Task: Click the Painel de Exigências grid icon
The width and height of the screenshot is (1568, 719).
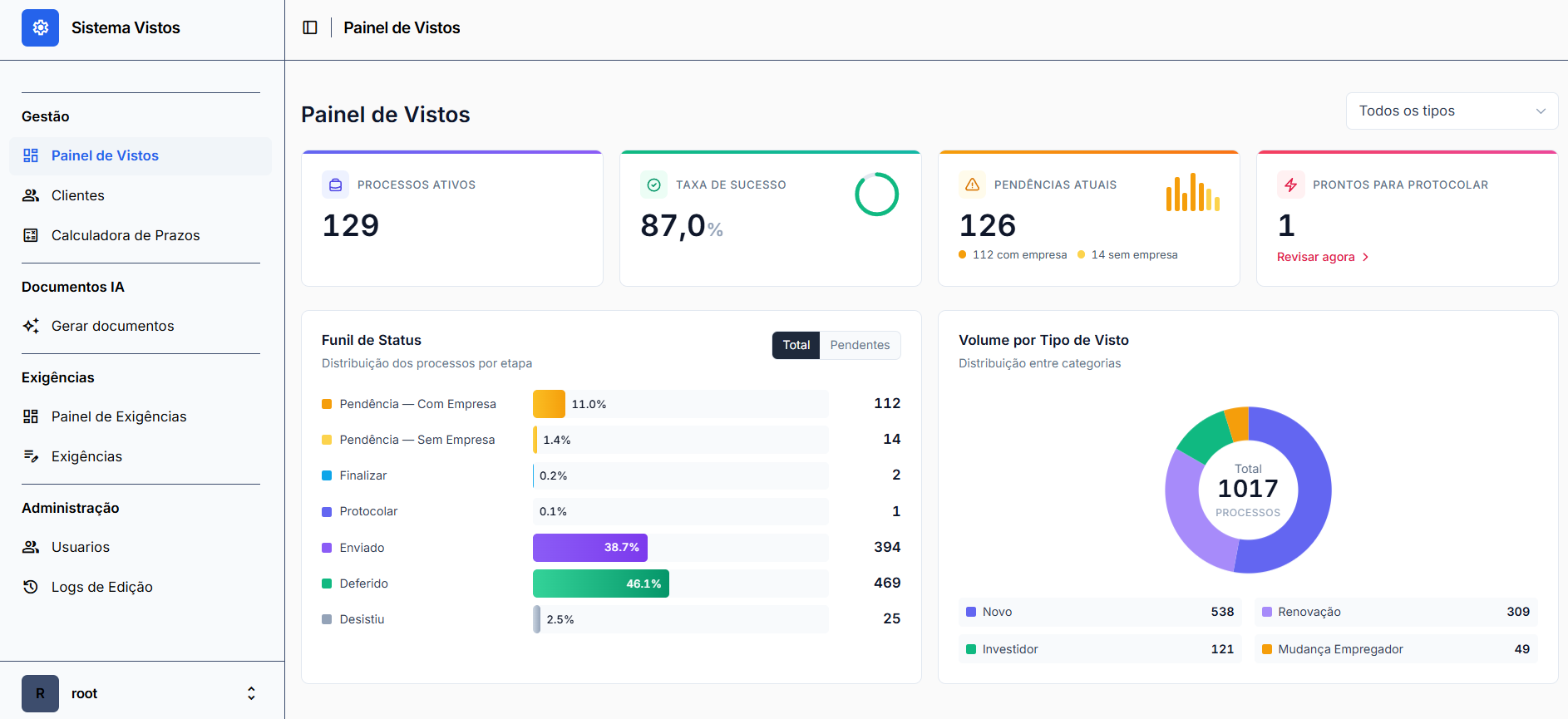Action: click(x=31, y=416)
